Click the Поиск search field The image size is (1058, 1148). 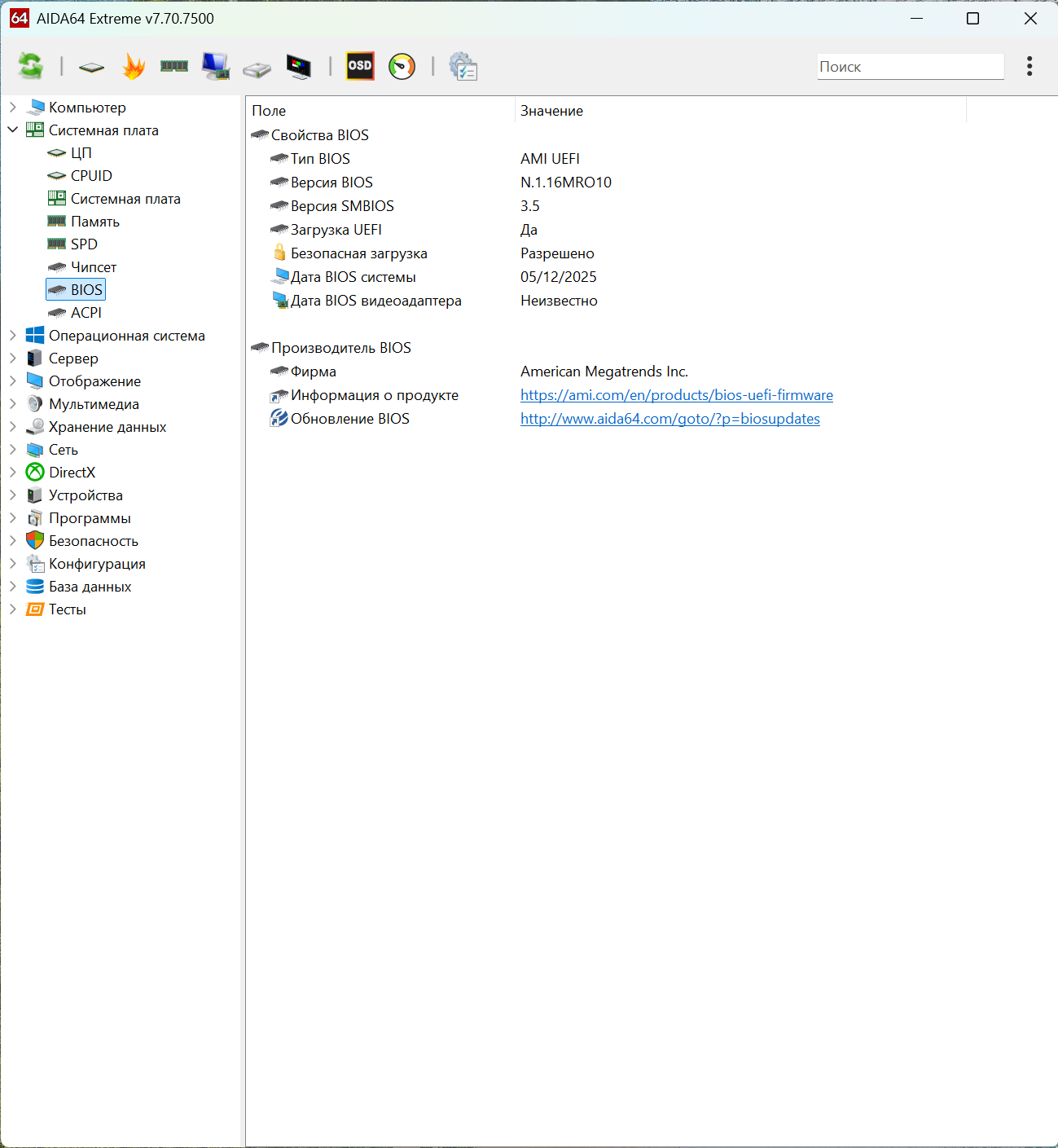pyautogui.click(x=910, y=67)
